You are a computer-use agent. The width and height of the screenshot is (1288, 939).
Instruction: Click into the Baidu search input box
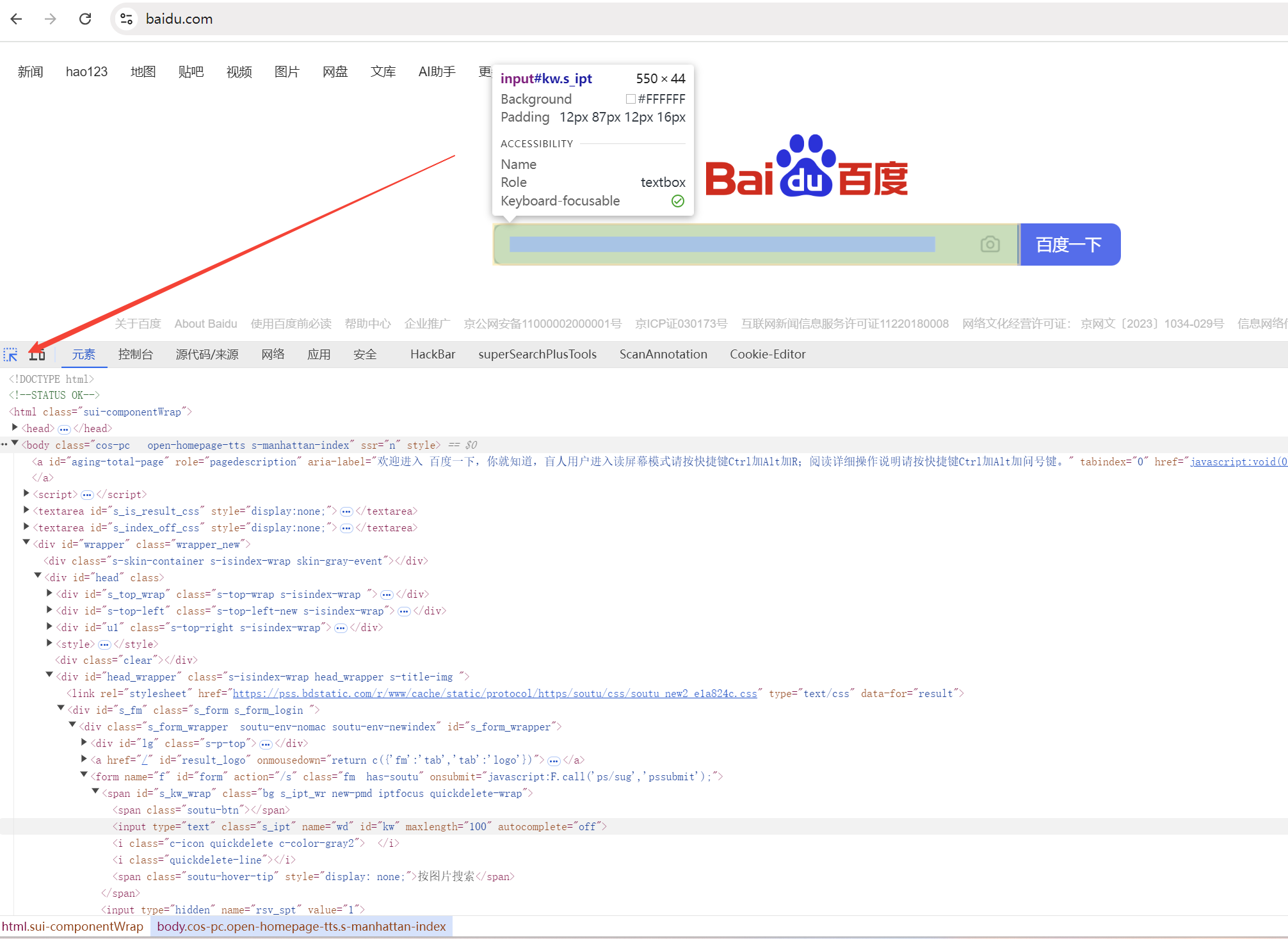tap(721, 245)
